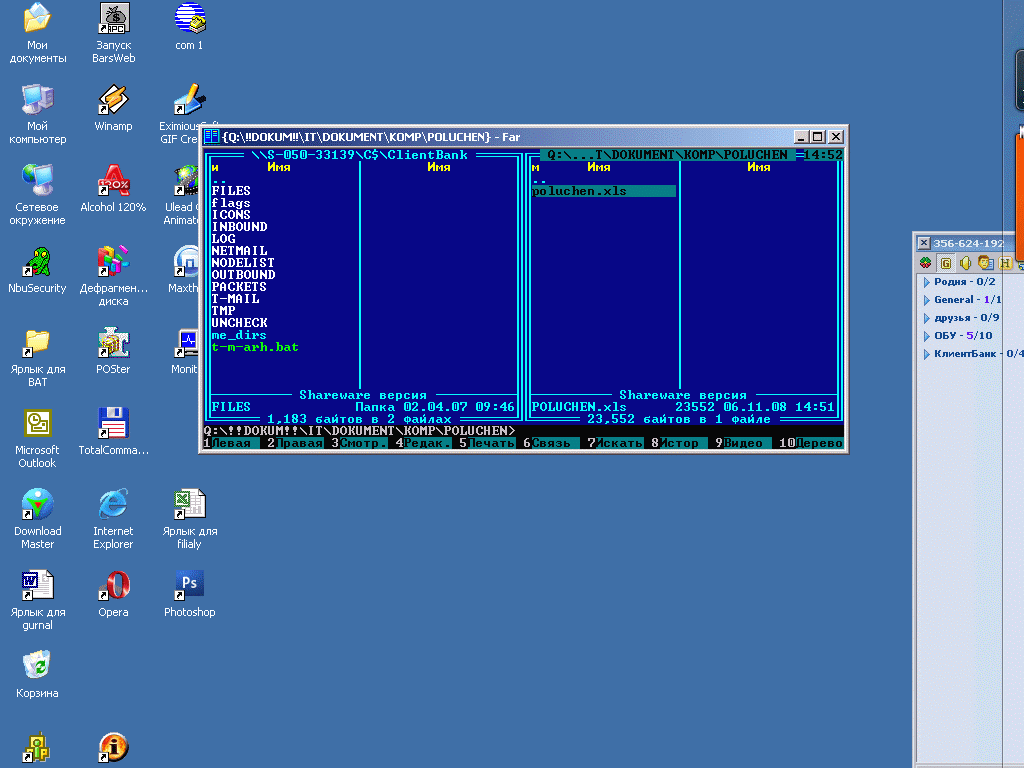The image size is (1024, 768).
Task: Select poluchen.xls in the right panel
Action: (x=580, y=191)
